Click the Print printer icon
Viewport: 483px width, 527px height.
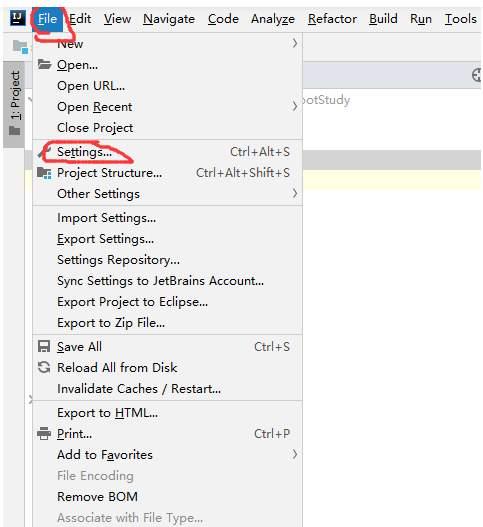click(x=44, y=434)
